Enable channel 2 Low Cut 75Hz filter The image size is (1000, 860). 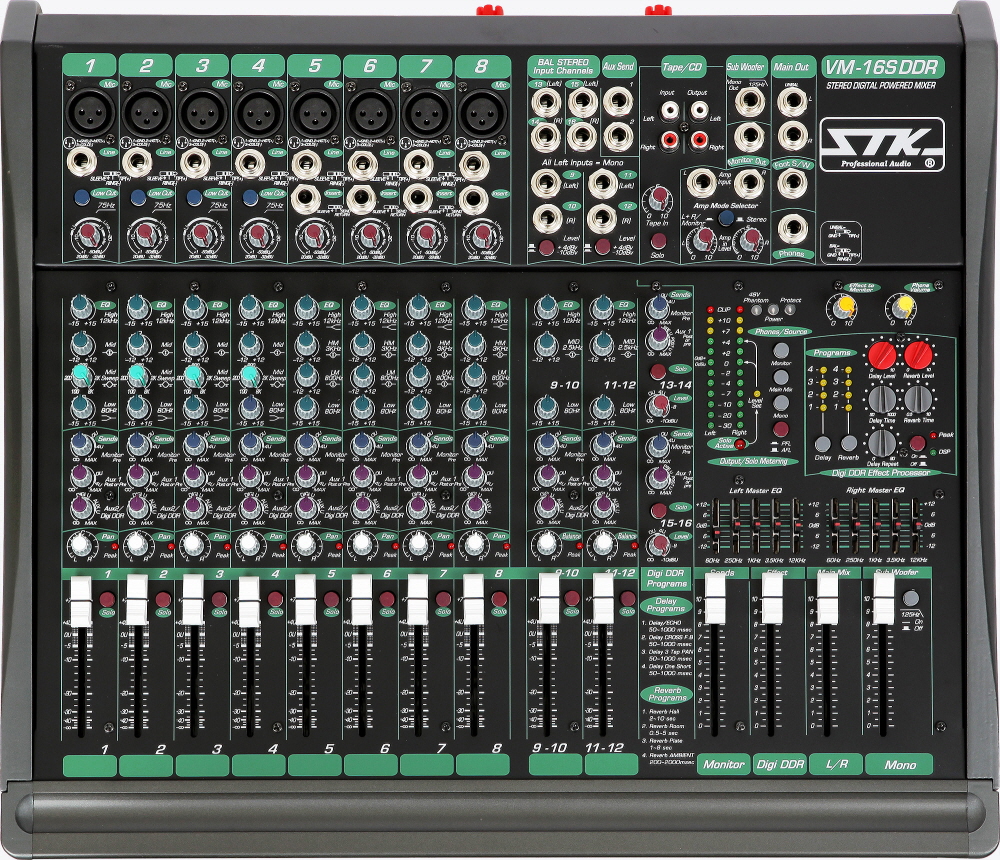tap(138, 197)
